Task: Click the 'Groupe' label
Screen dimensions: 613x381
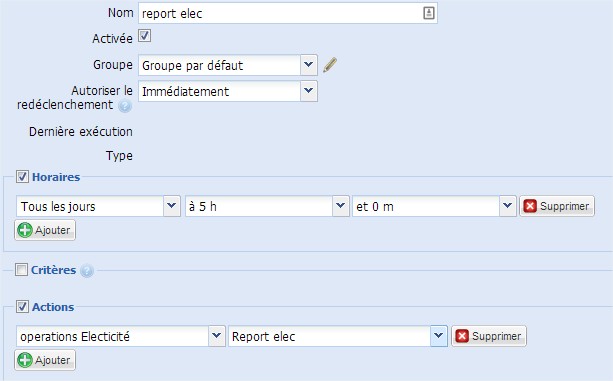Action: (113, 64)
